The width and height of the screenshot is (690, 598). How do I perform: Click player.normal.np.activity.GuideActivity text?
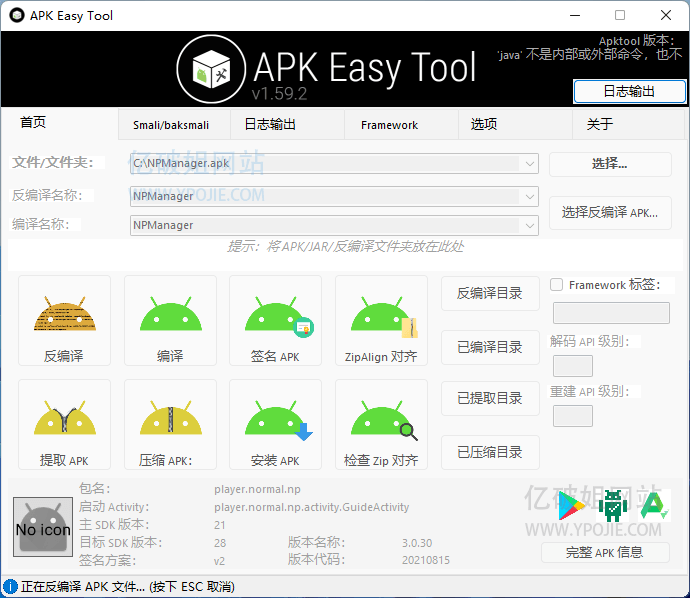(312, 507)
